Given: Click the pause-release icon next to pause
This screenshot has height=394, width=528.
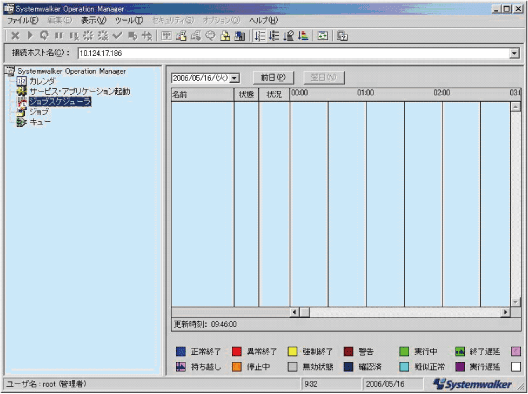Looking at the screenshot, I should coord(73,36).
